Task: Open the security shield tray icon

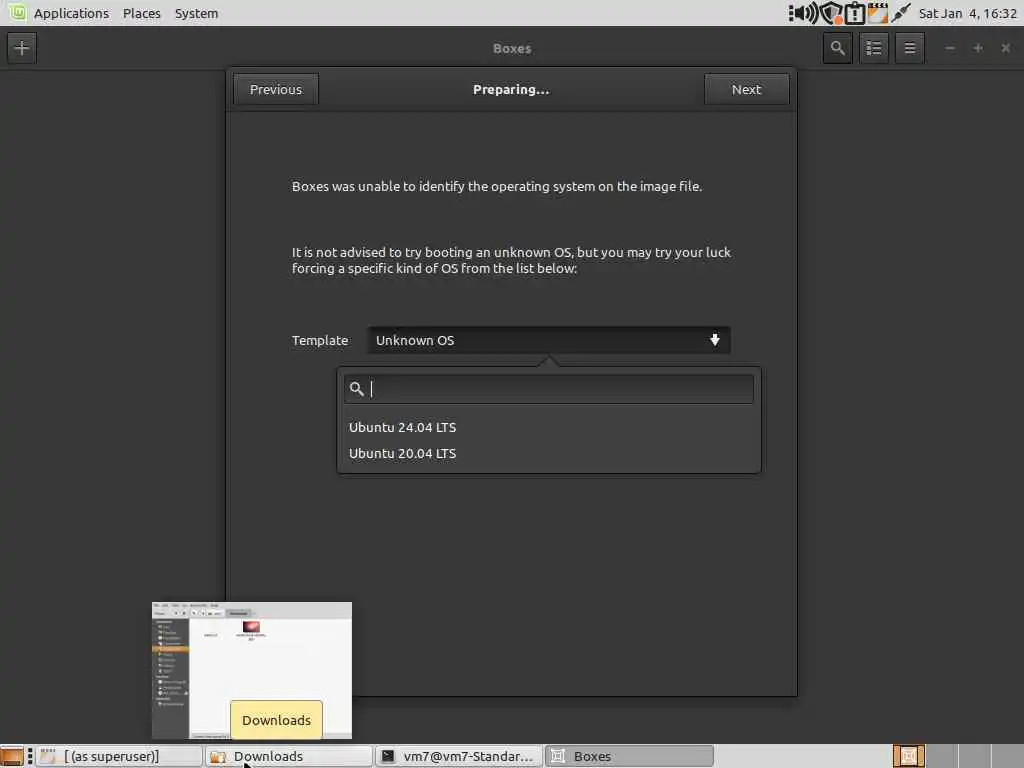Action: coord(831,13)
